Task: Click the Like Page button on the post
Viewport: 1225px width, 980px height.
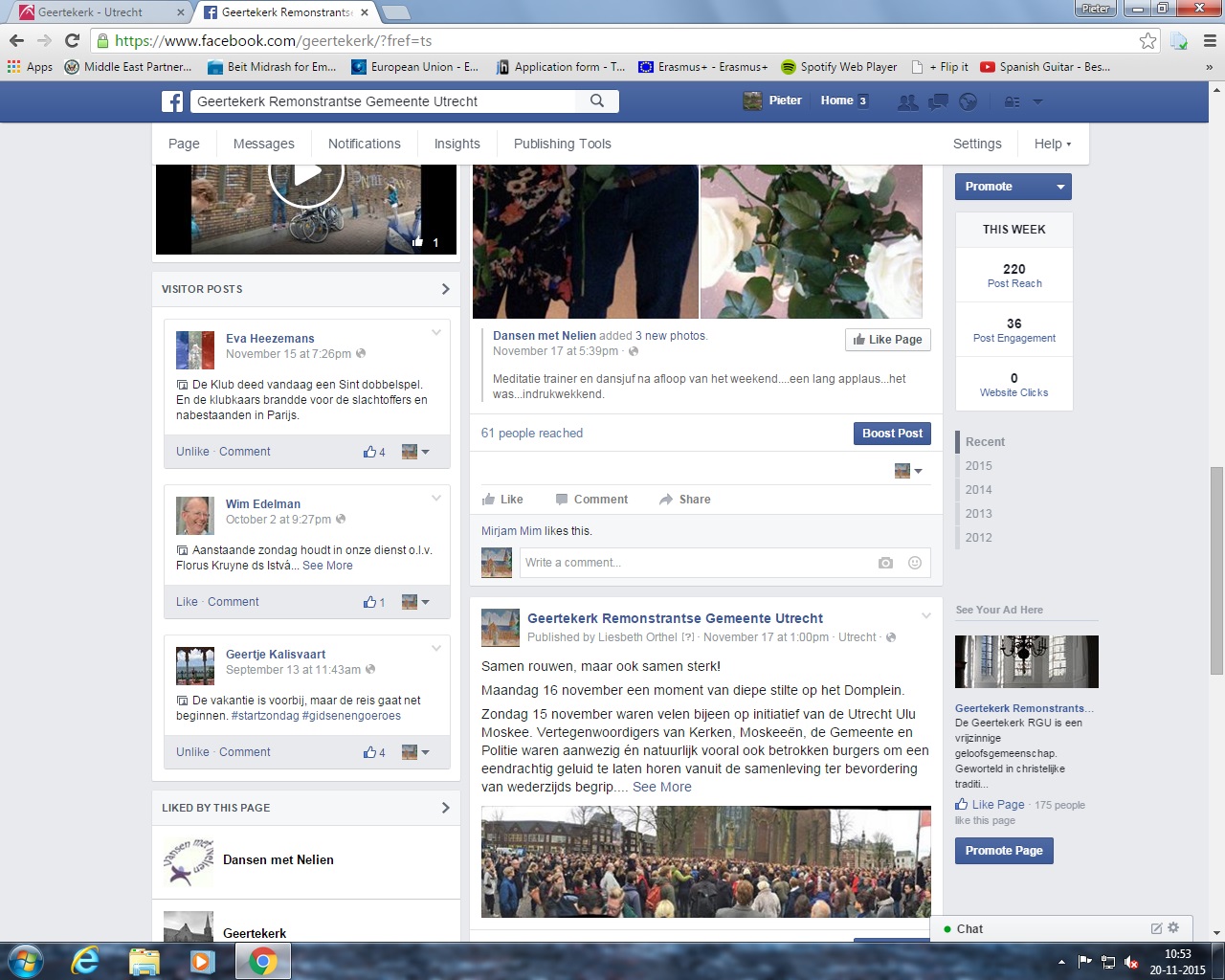Action: click(887, 340)
